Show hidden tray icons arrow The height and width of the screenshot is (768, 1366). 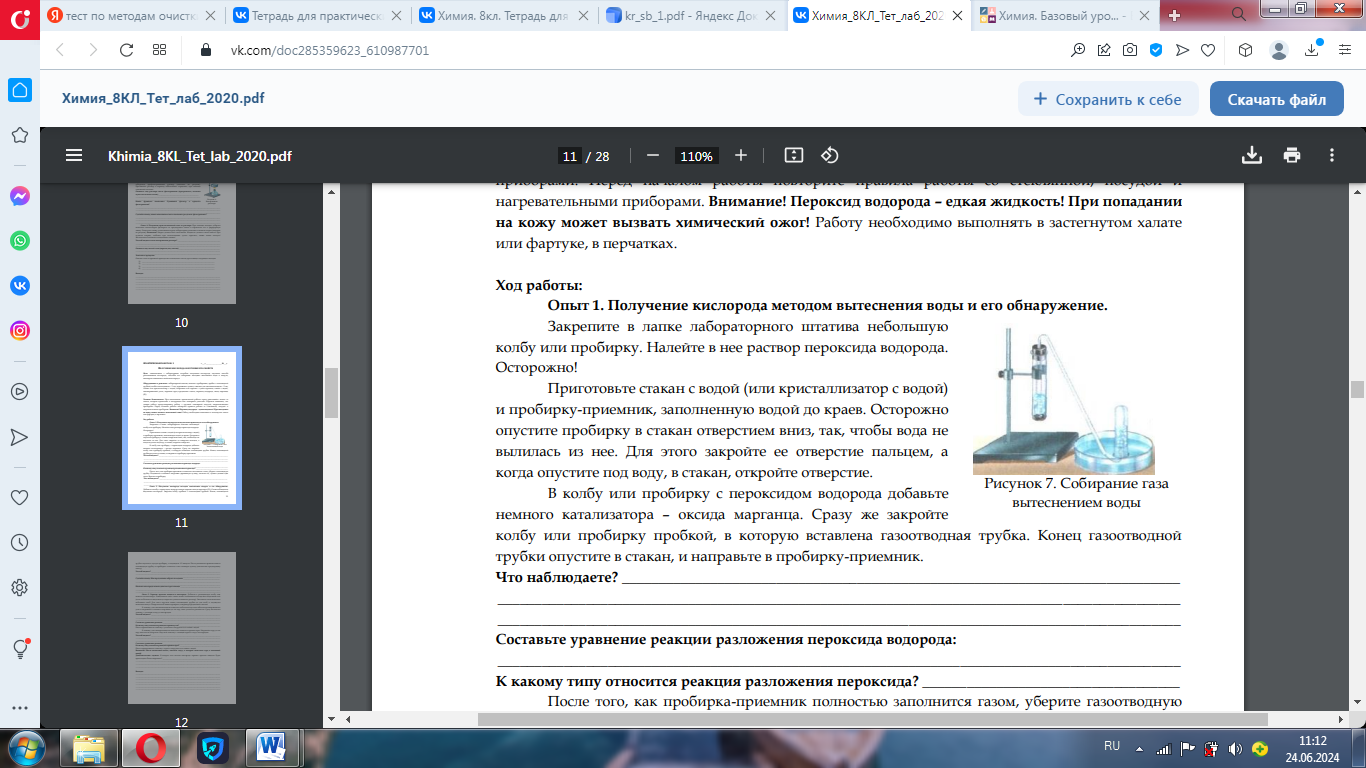(x=1140, y=749)
